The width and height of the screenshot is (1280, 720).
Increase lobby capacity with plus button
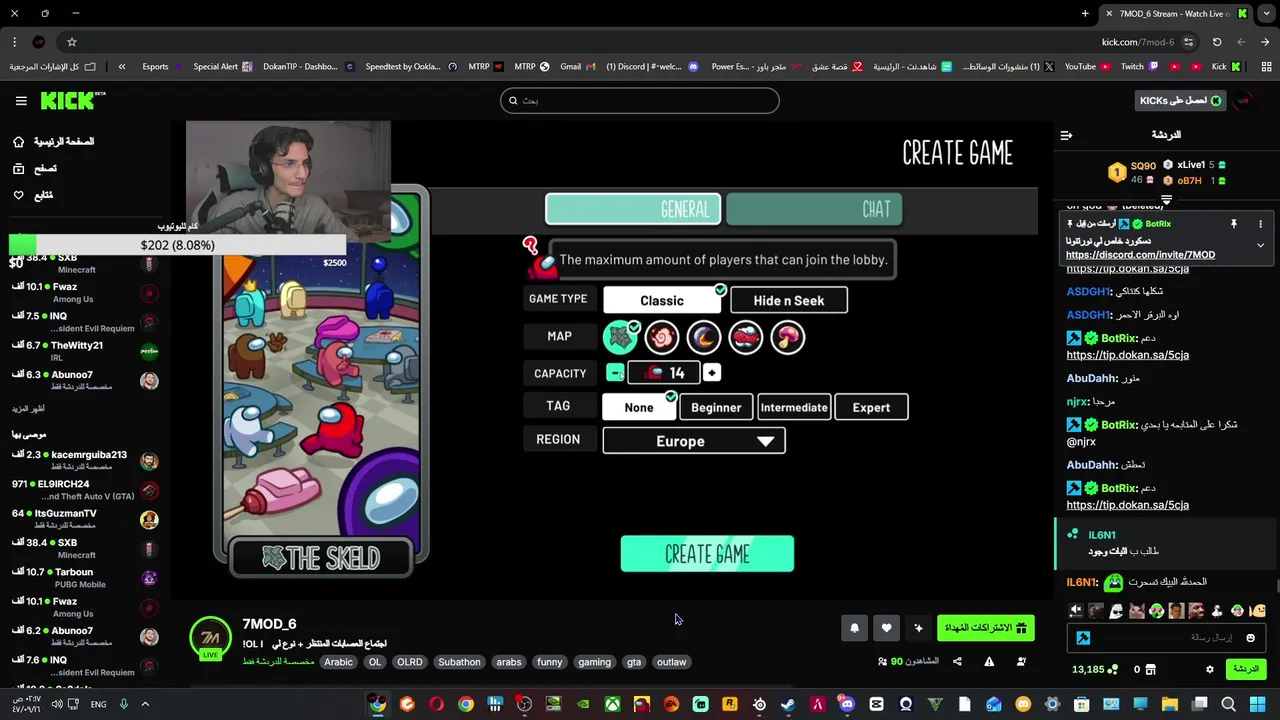(x=711, y=373)
